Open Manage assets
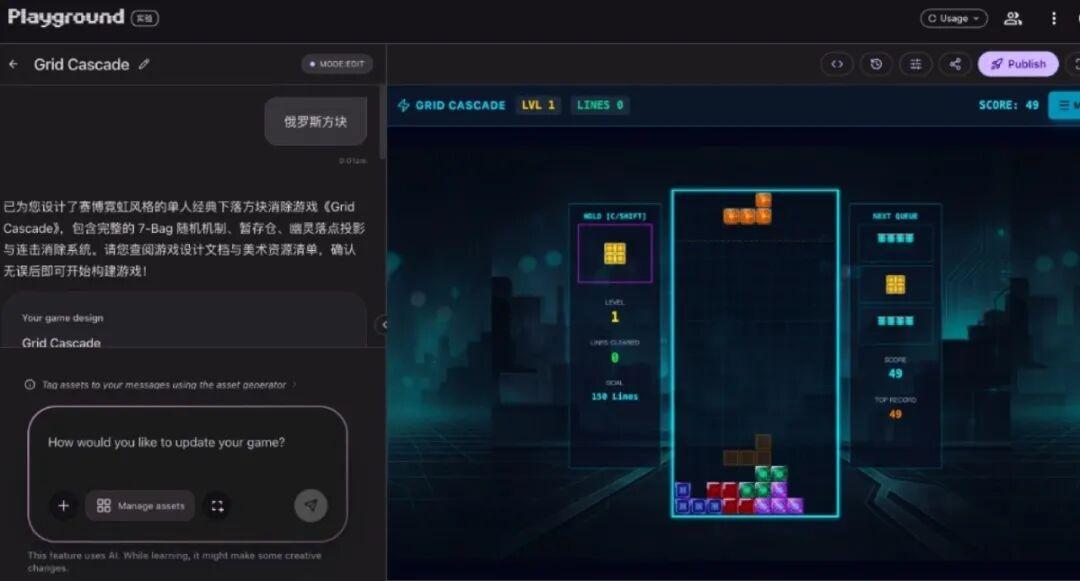Screen dimensions: 1080x581 pos(141,506)
